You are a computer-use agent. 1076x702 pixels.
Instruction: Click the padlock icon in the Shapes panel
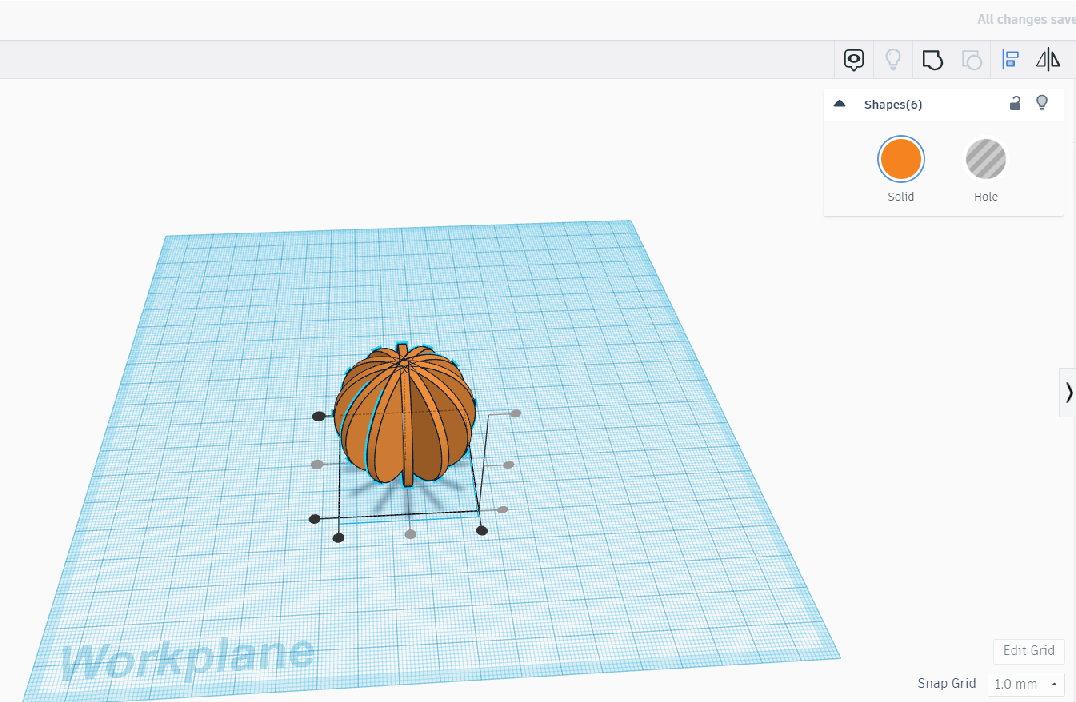pyautogui.click(x=1015, y=104)
